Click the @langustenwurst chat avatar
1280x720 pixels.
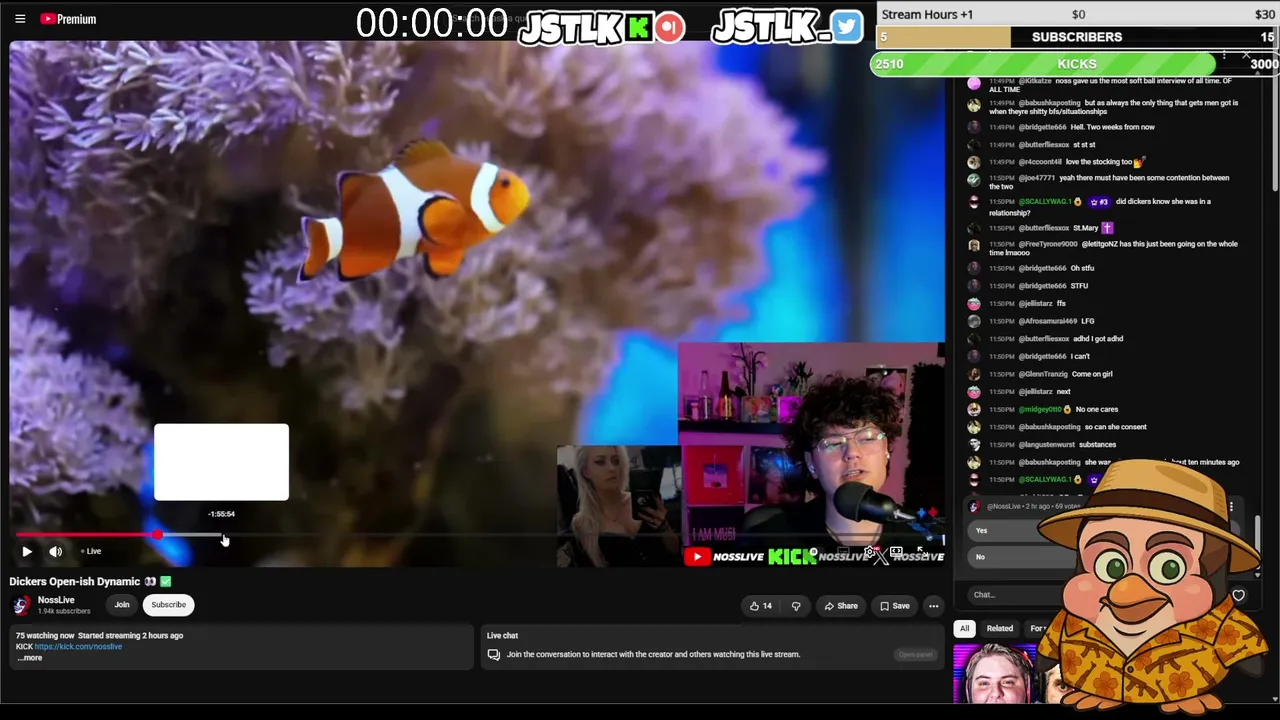[974, 444]
